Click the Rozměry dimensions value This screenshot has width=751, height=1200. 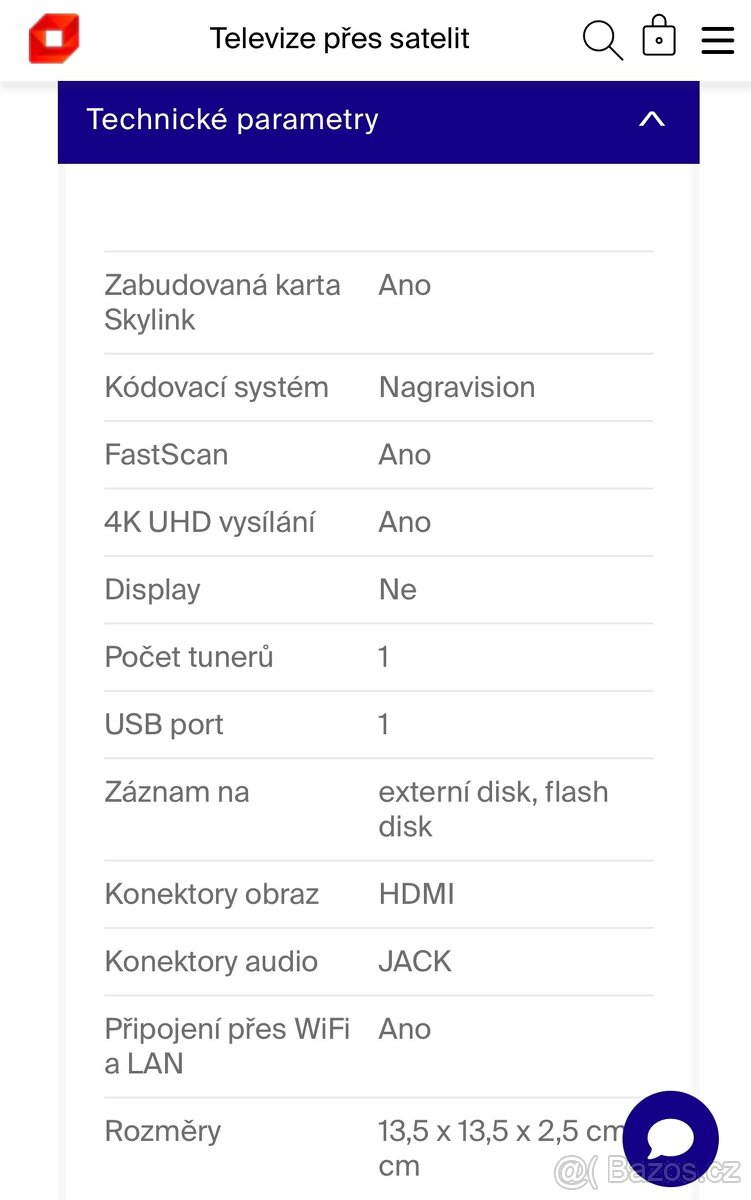[x=497, y=1130]
